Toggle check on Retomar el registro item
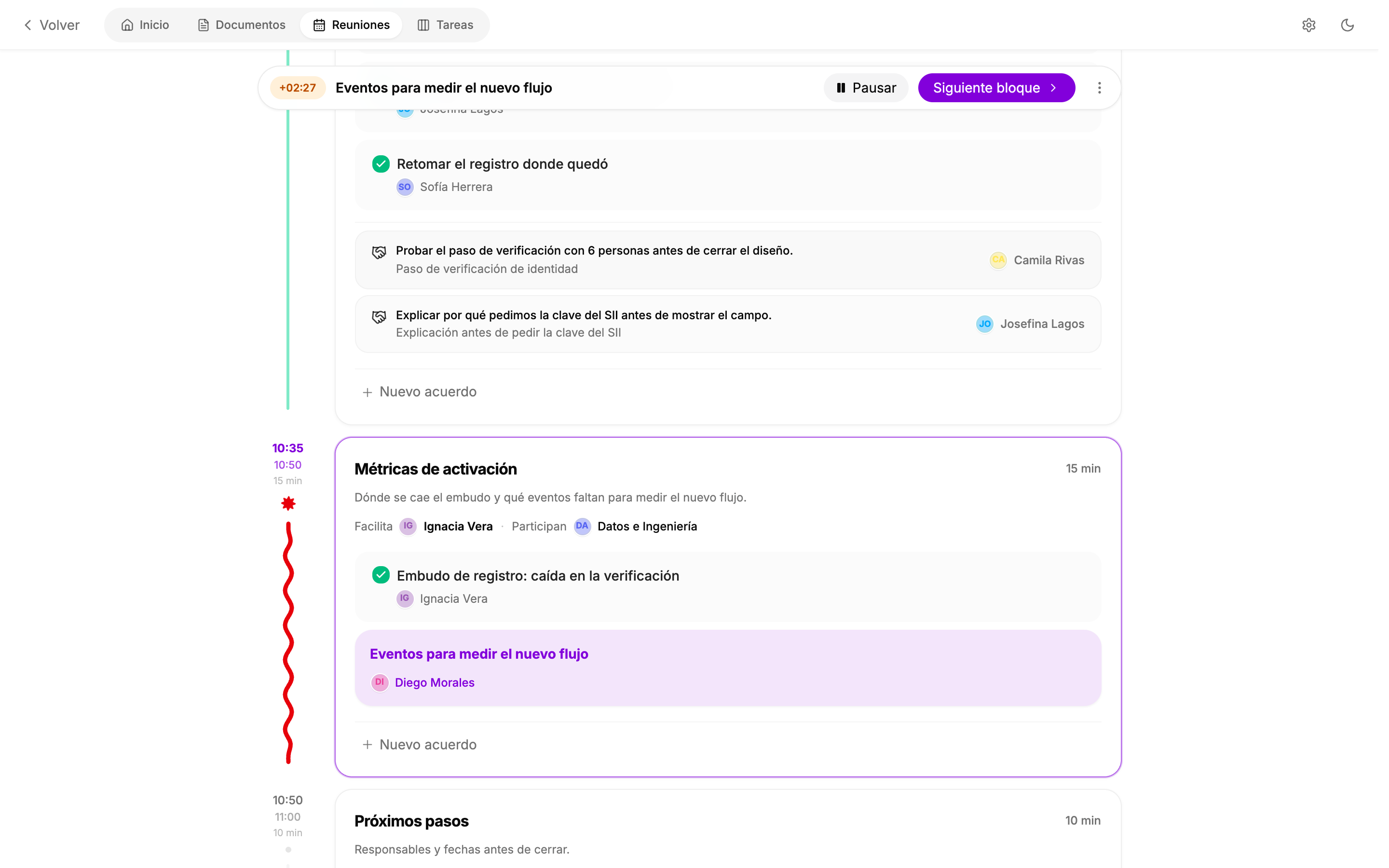 click(x=381, y=163)
